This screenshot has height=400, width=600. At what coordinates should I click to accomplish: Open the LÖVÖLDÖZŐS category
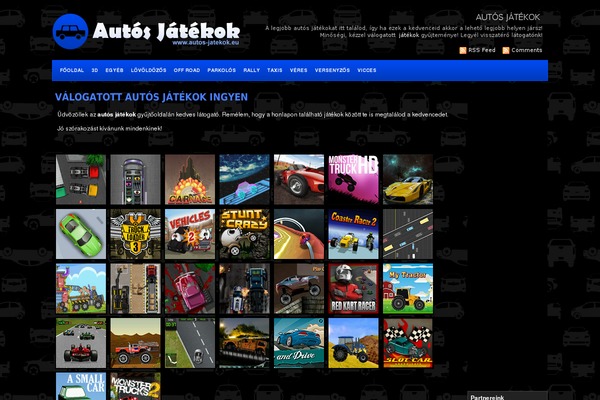pos(148,70)
